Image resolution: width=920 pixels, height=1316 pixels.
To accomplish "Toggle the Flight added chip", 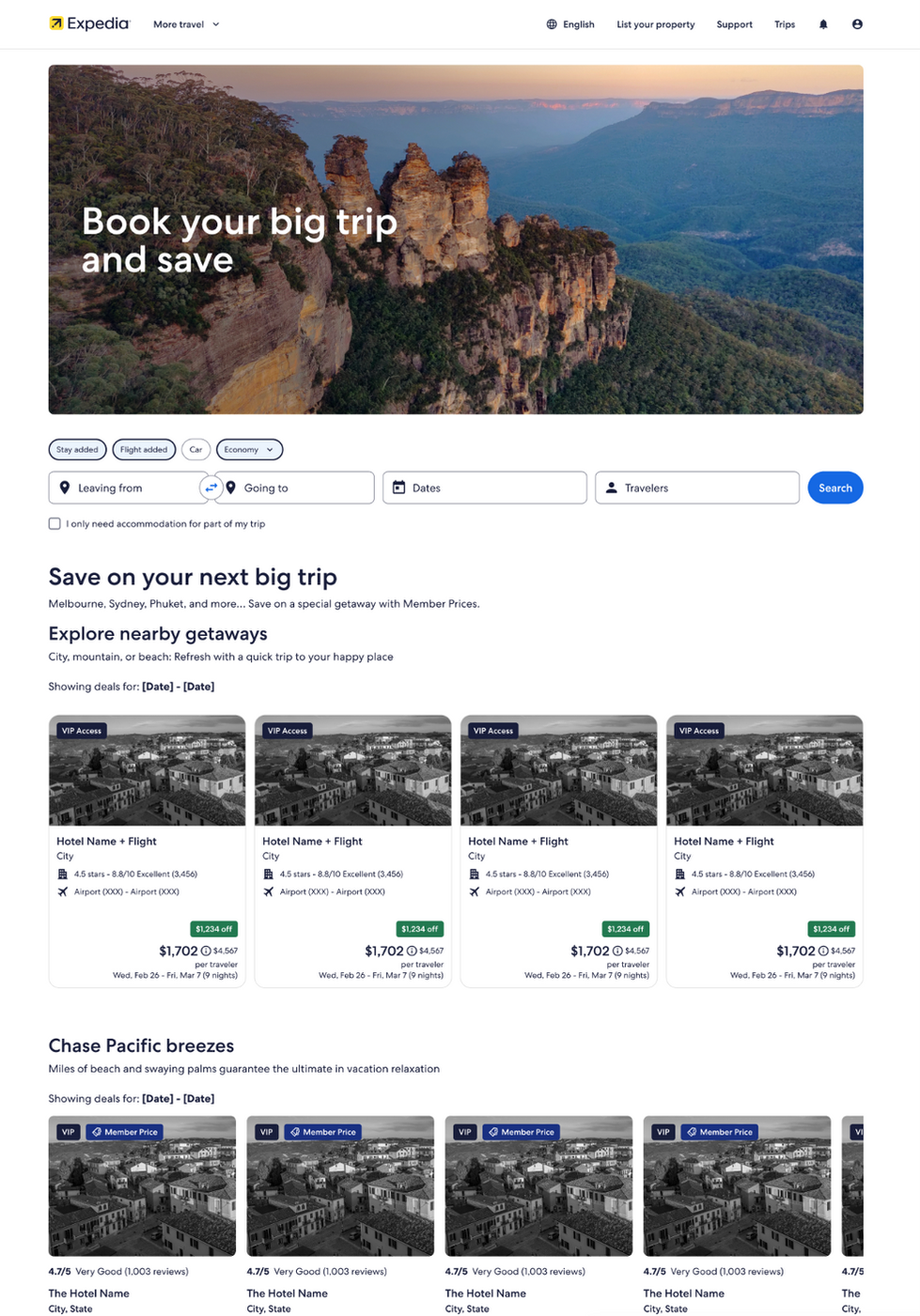I will 144,450.
